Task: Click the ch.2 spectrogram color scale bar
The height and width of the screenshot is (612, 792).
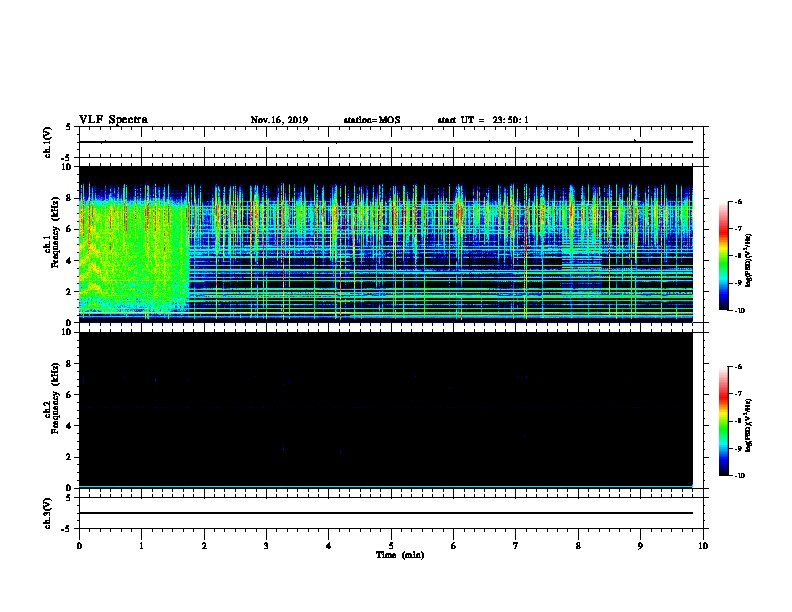Action: coord(723,421)
